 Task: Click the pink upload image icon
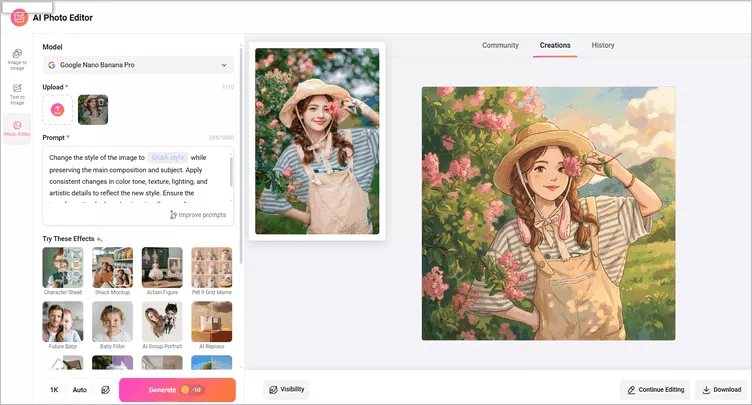tap(58, 109)
